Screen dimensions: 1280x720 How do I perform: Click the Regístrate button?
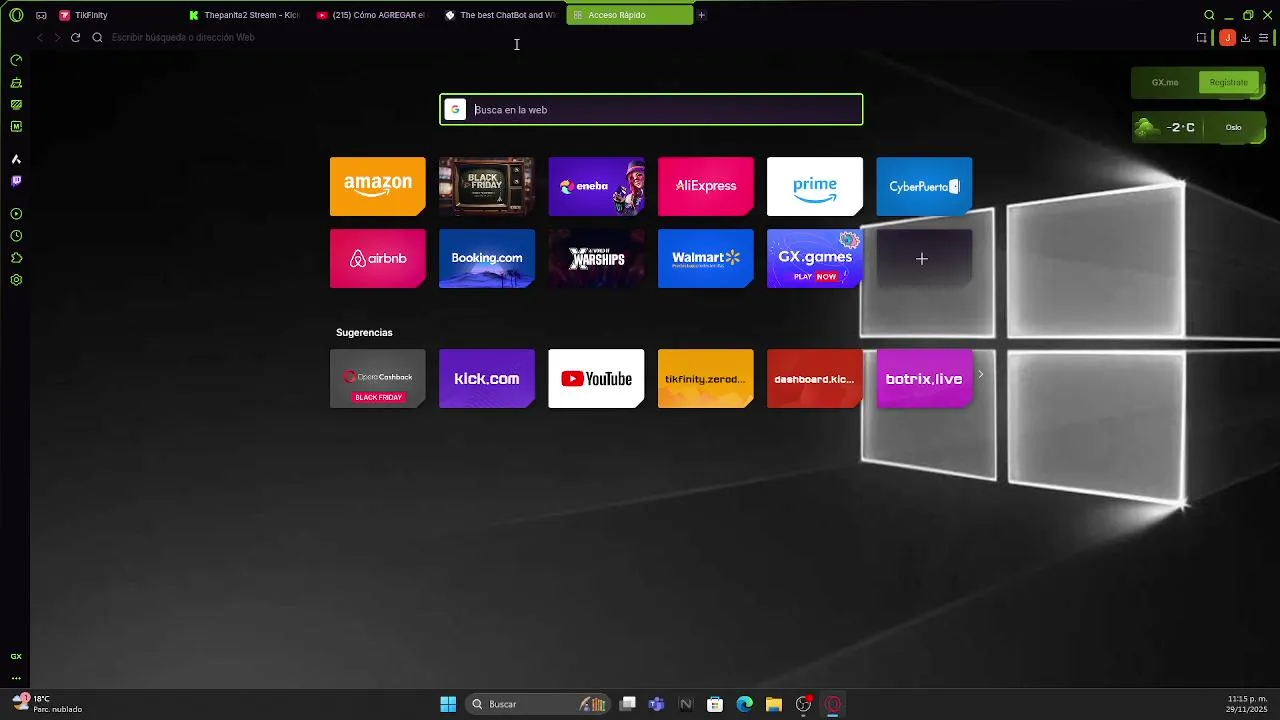tap(1228, 82)
